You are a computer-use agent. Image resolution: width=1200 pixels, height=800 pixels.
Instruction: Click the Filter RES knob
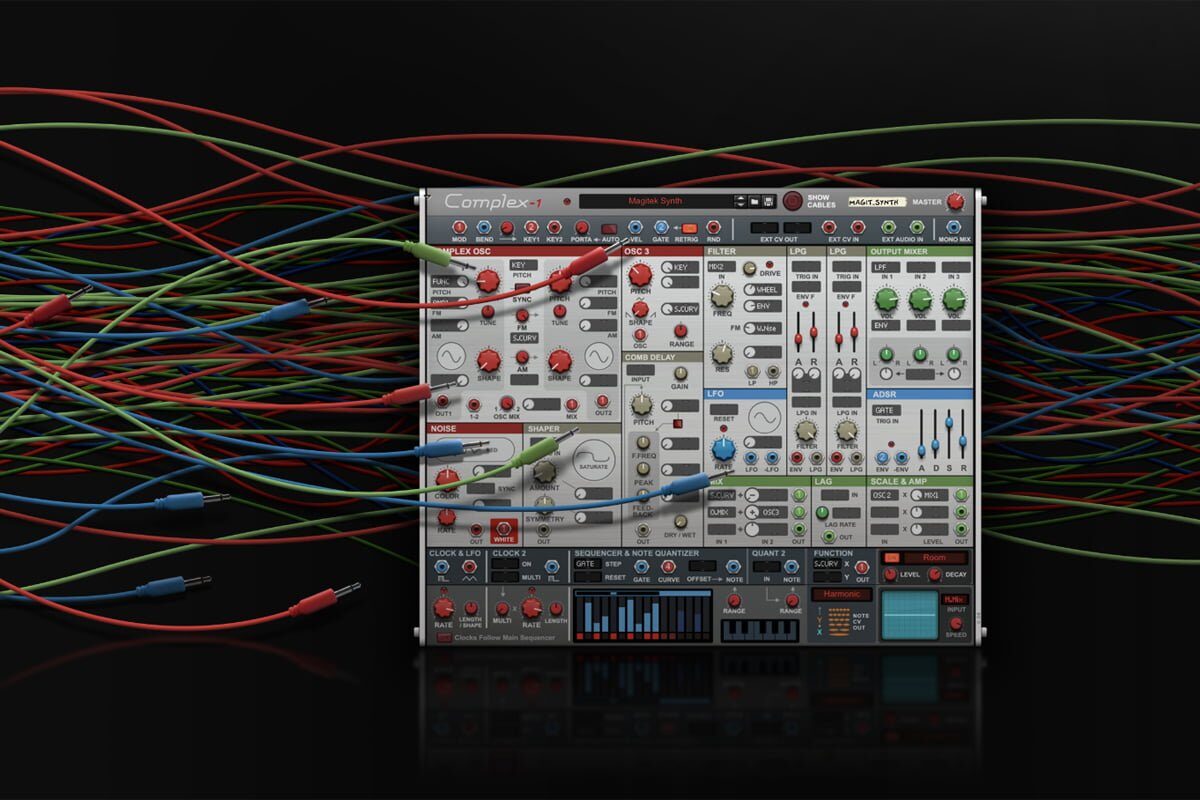click(721, 353)
